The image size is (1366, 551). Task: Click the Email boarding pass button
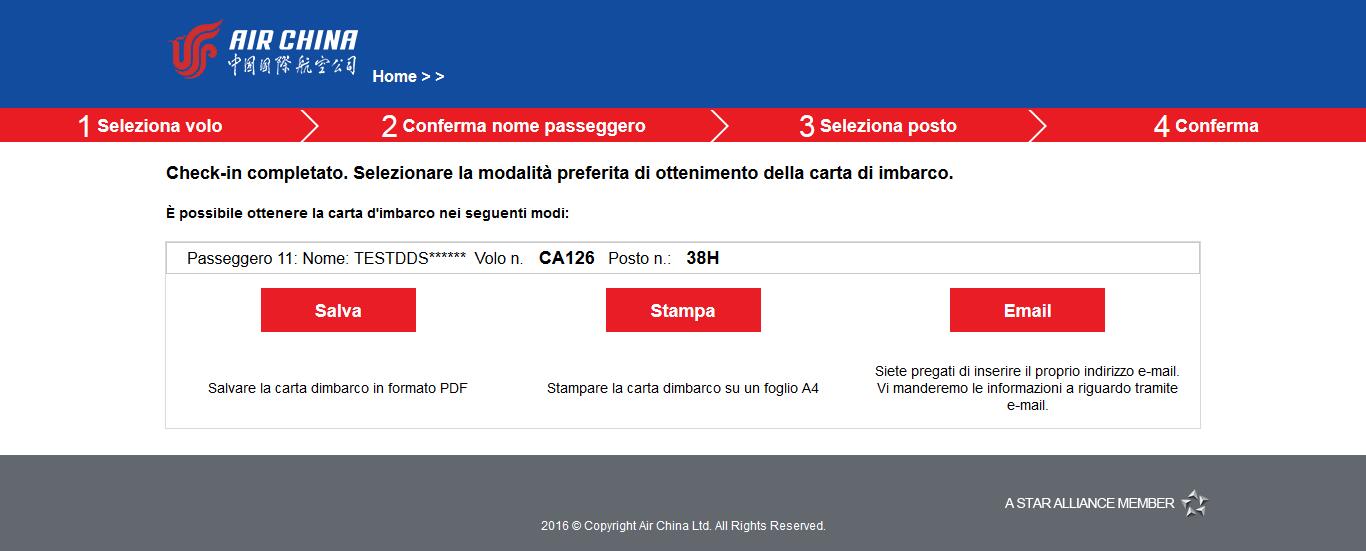(1027, 310)
